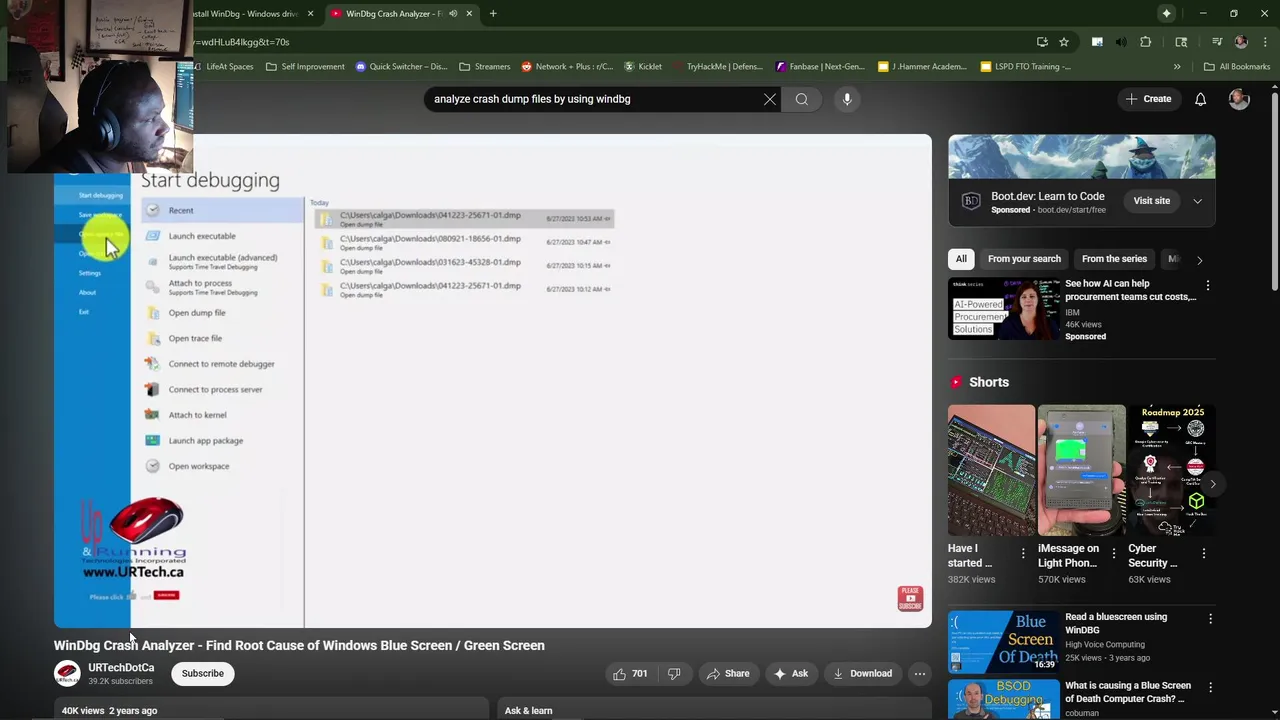Open the Ask AI button
The height and width of the screenshot is (720, 1280).
791,674
